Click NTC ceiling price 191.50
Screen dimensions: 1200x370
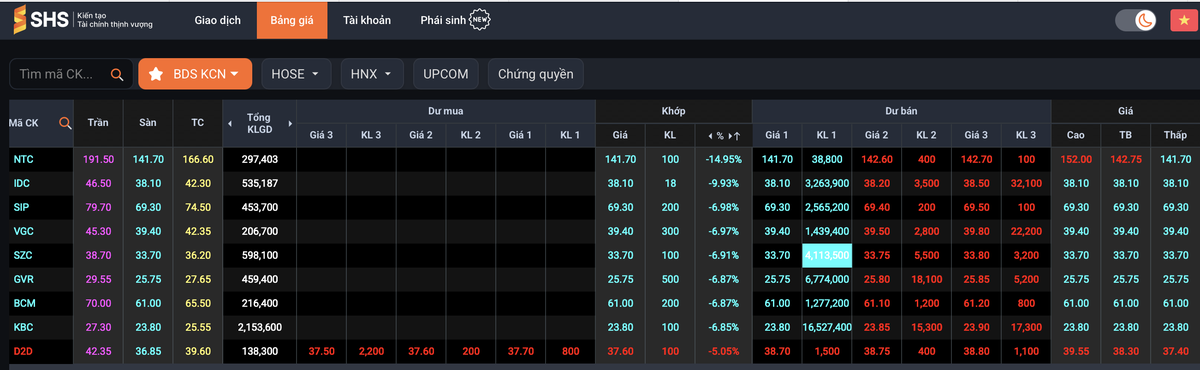(x=99, y=159)
